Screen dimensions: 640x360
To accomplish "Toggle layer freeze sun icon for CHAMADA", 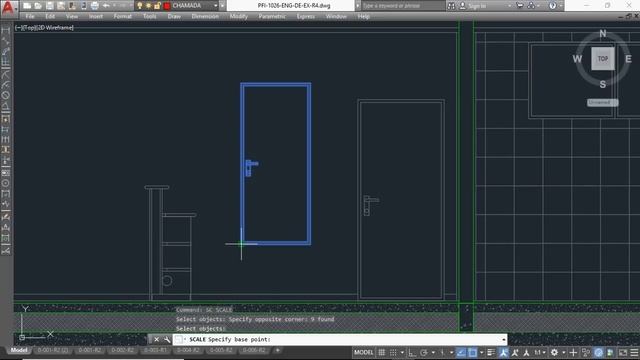I will coord(149,6).
